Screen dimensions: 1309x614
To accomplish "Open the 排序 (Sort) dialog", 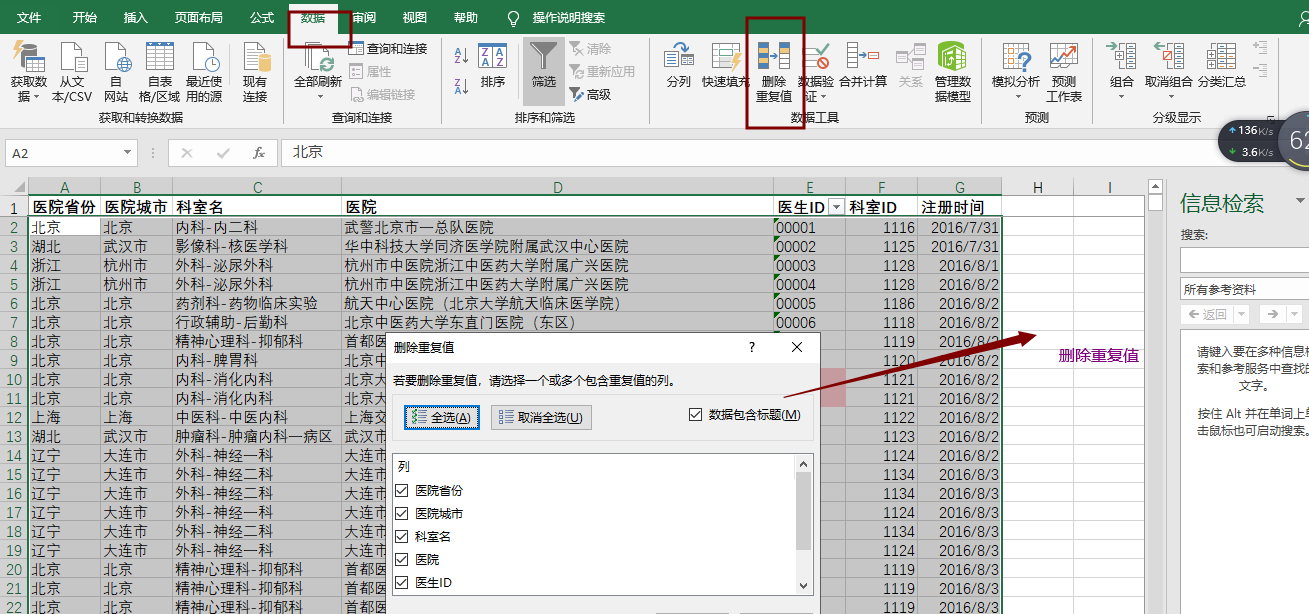I will coord(493,65).
